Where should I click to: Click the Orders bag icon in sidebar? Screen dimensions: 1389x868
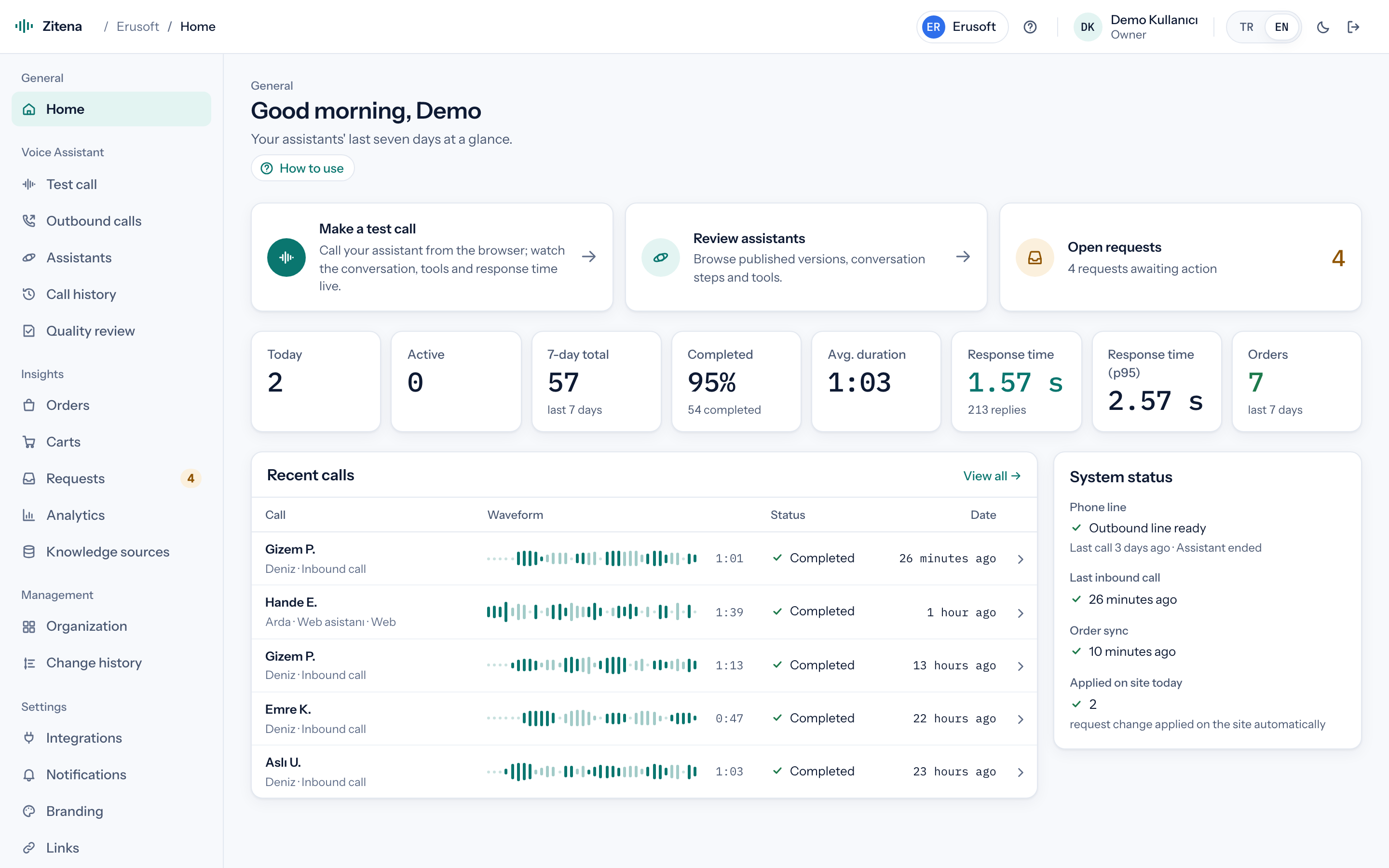(x=29, y=405)
